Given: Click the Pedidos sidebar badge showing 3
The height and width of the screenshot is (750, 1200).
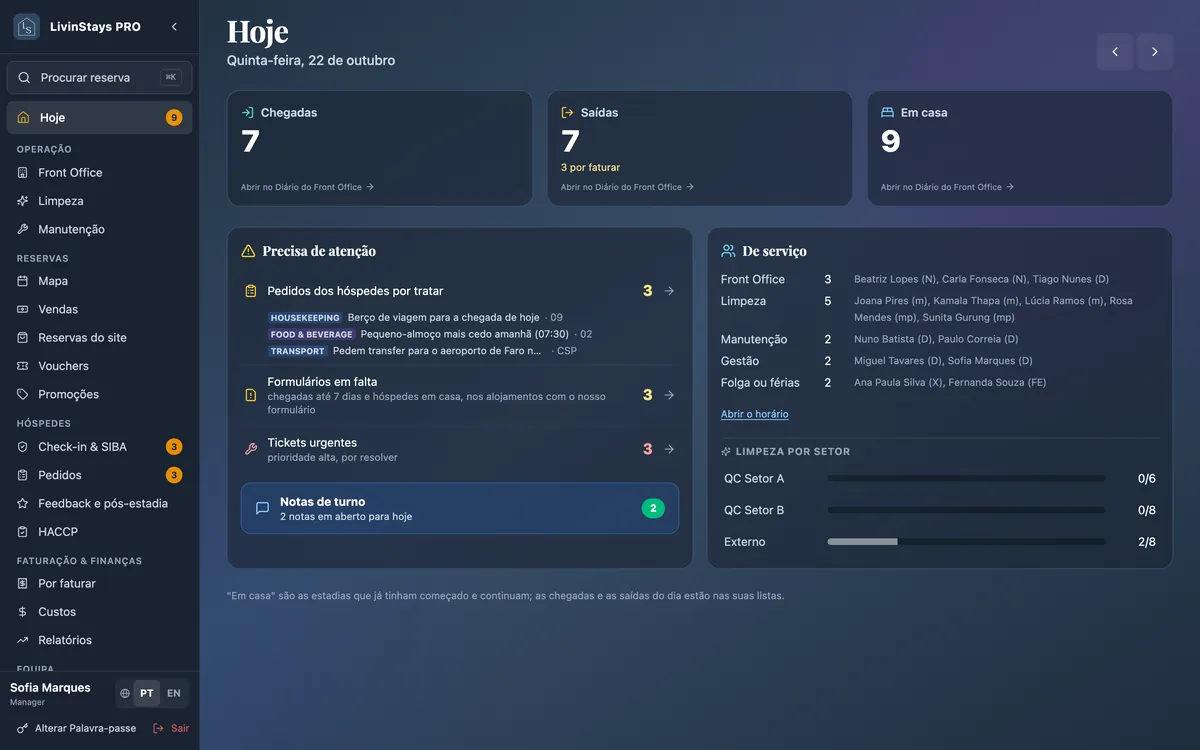Looking at the screenshot, I should coord(174,475).
